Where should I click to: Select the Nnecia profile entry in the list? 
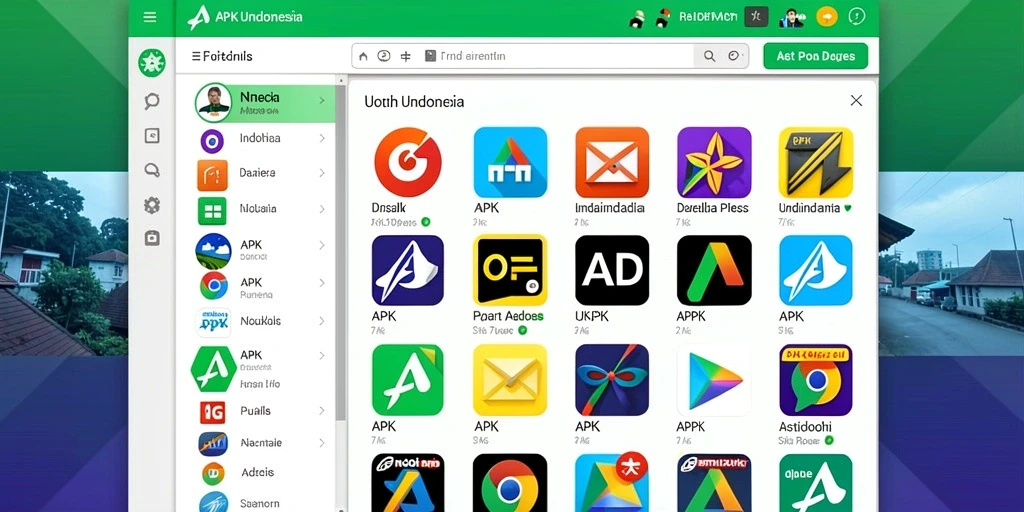click(x=264, y=103)
